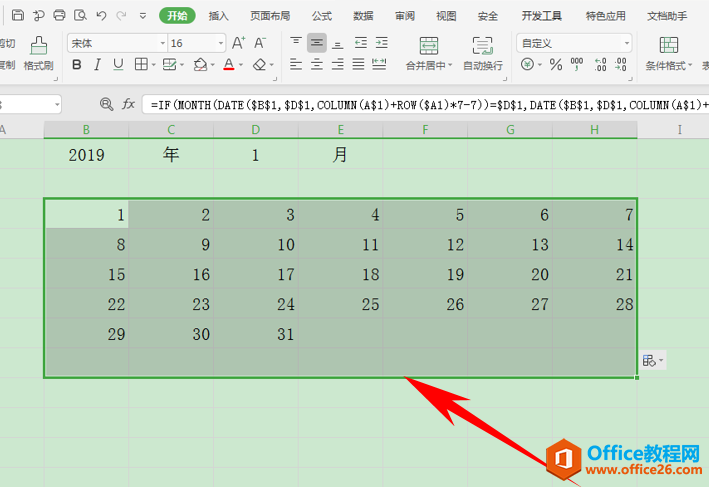Open the auto fill options button
This screenshot has height=487, width=709.
(x=653, y=360)
